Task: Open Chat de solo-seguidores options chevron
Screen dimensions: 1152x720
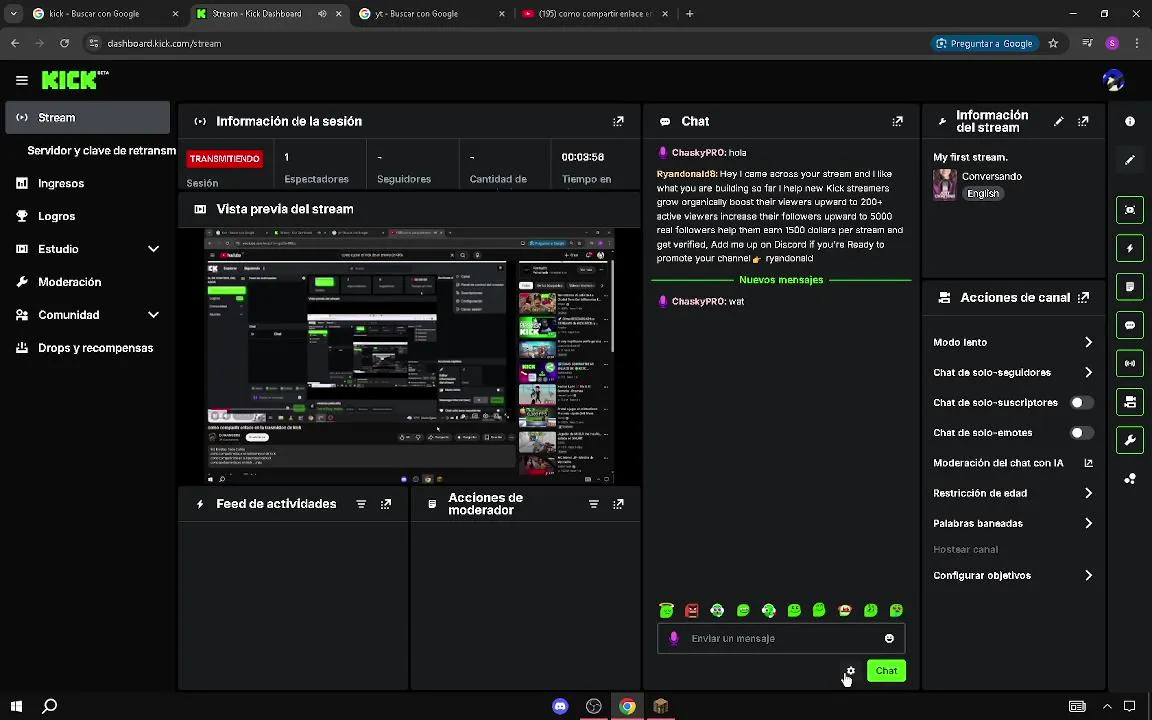Action: (1088, 372)
